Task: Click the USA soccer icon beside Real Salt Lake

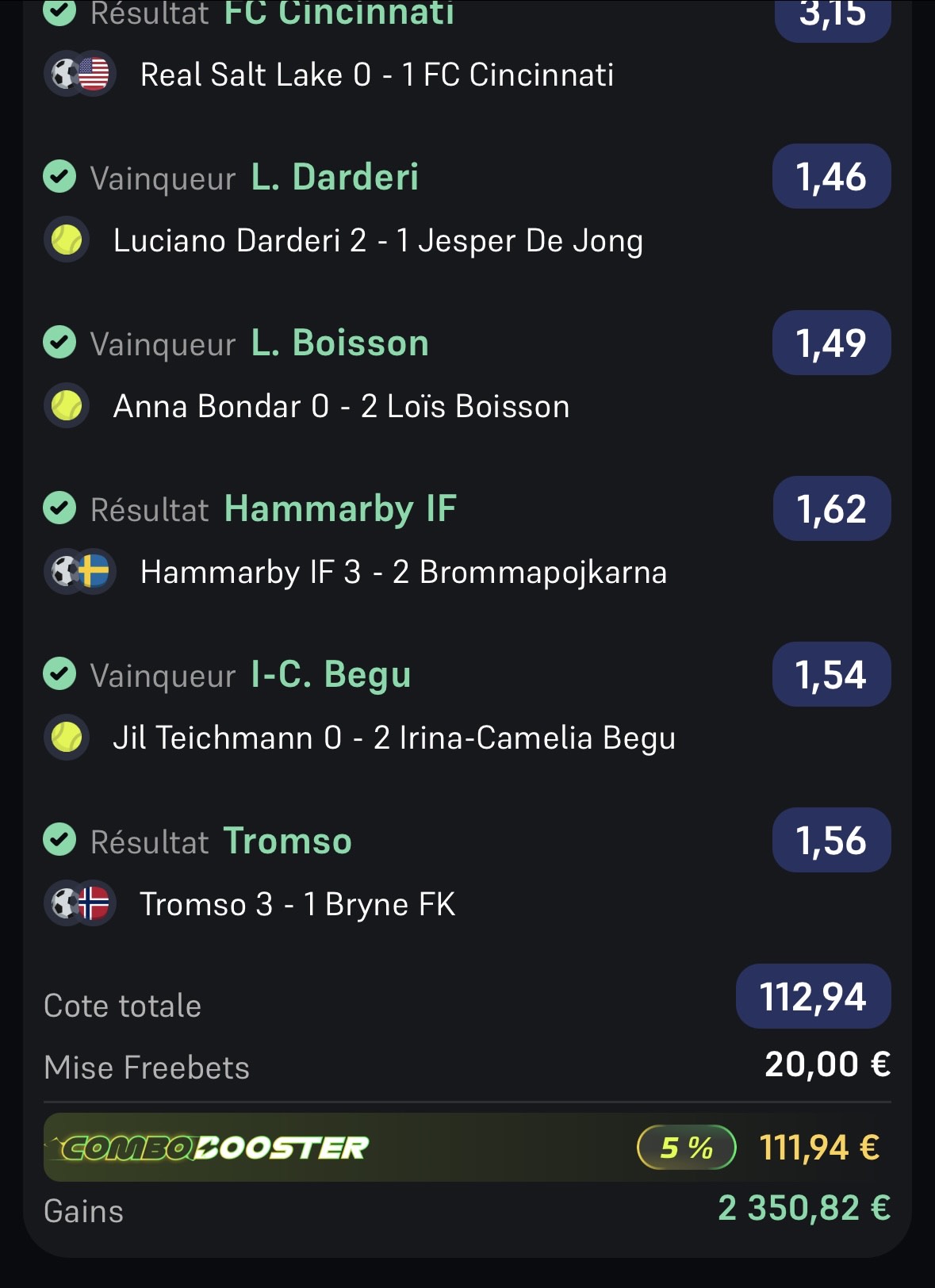Action: point(80,75)
